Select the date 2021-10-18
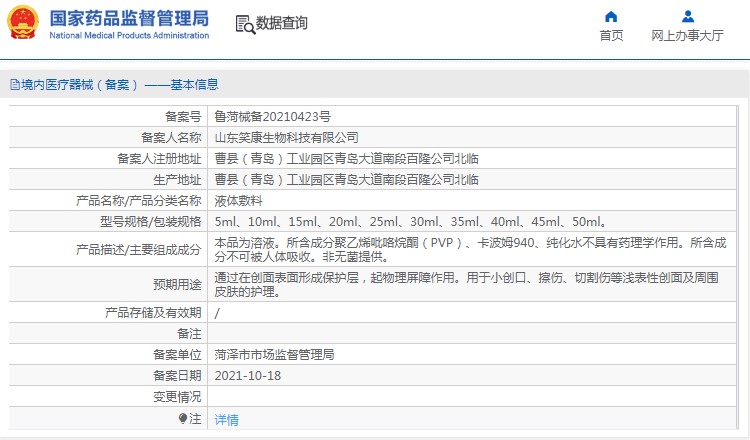The height and width of the screenshot is (440, 750). pyautogui.click(x=248, y=375)
